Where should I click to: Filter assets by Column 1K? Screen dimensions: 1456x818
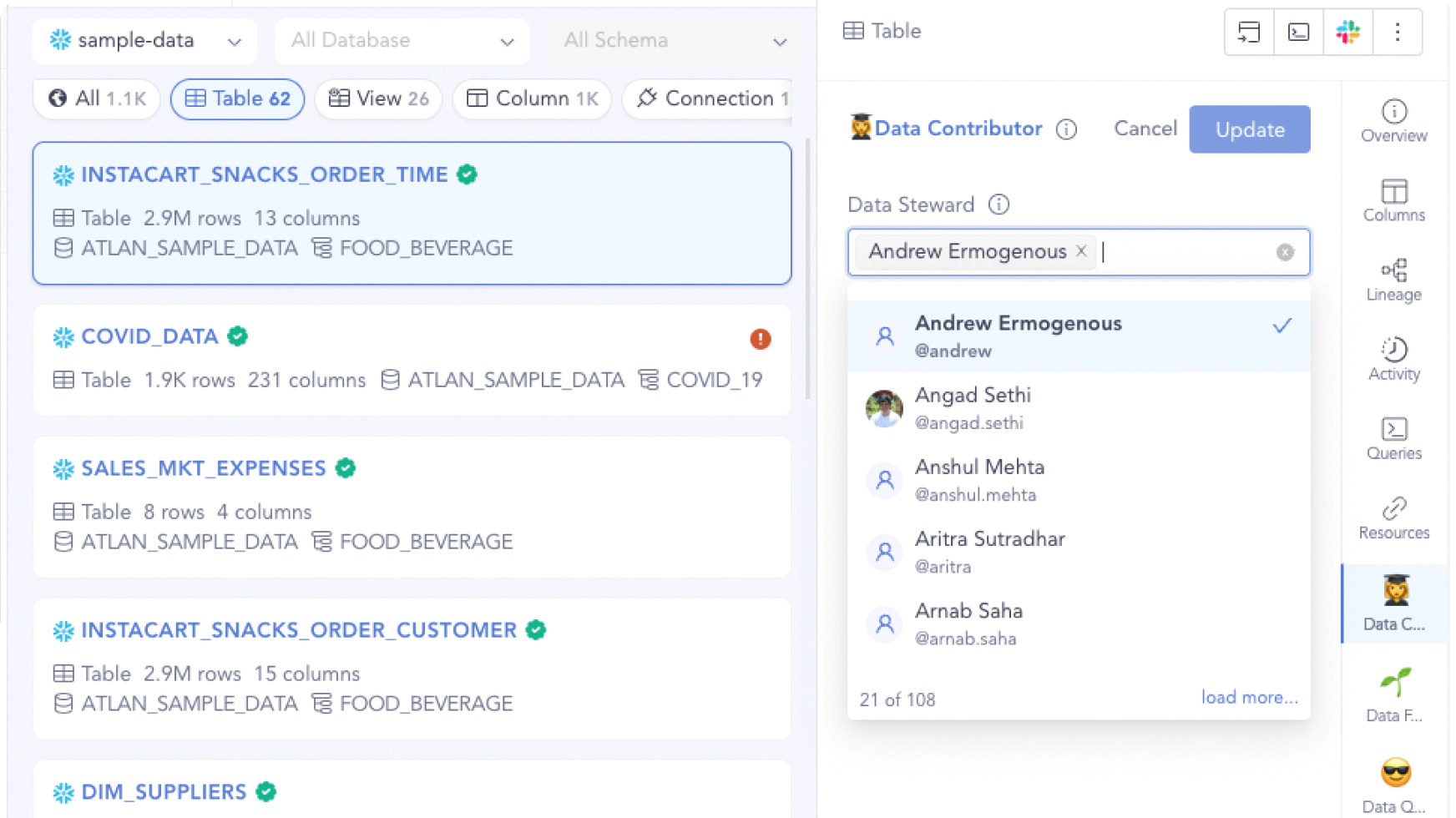coord(532,98)
